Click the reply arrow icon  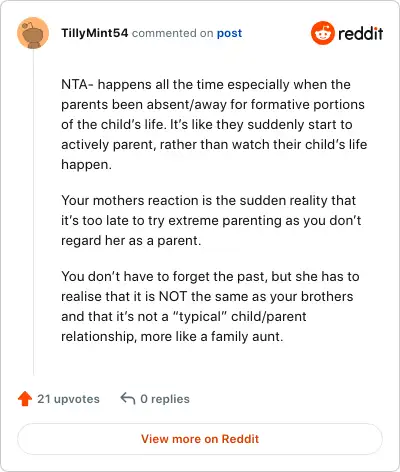pos(128,398)
